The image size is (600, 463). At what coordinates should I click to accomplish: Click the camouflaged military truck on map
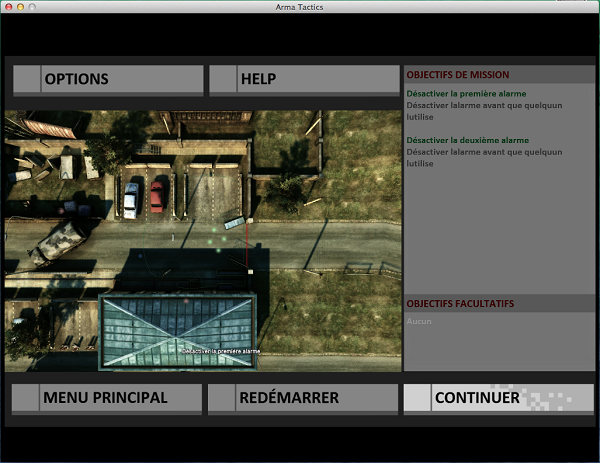[58, 243]
